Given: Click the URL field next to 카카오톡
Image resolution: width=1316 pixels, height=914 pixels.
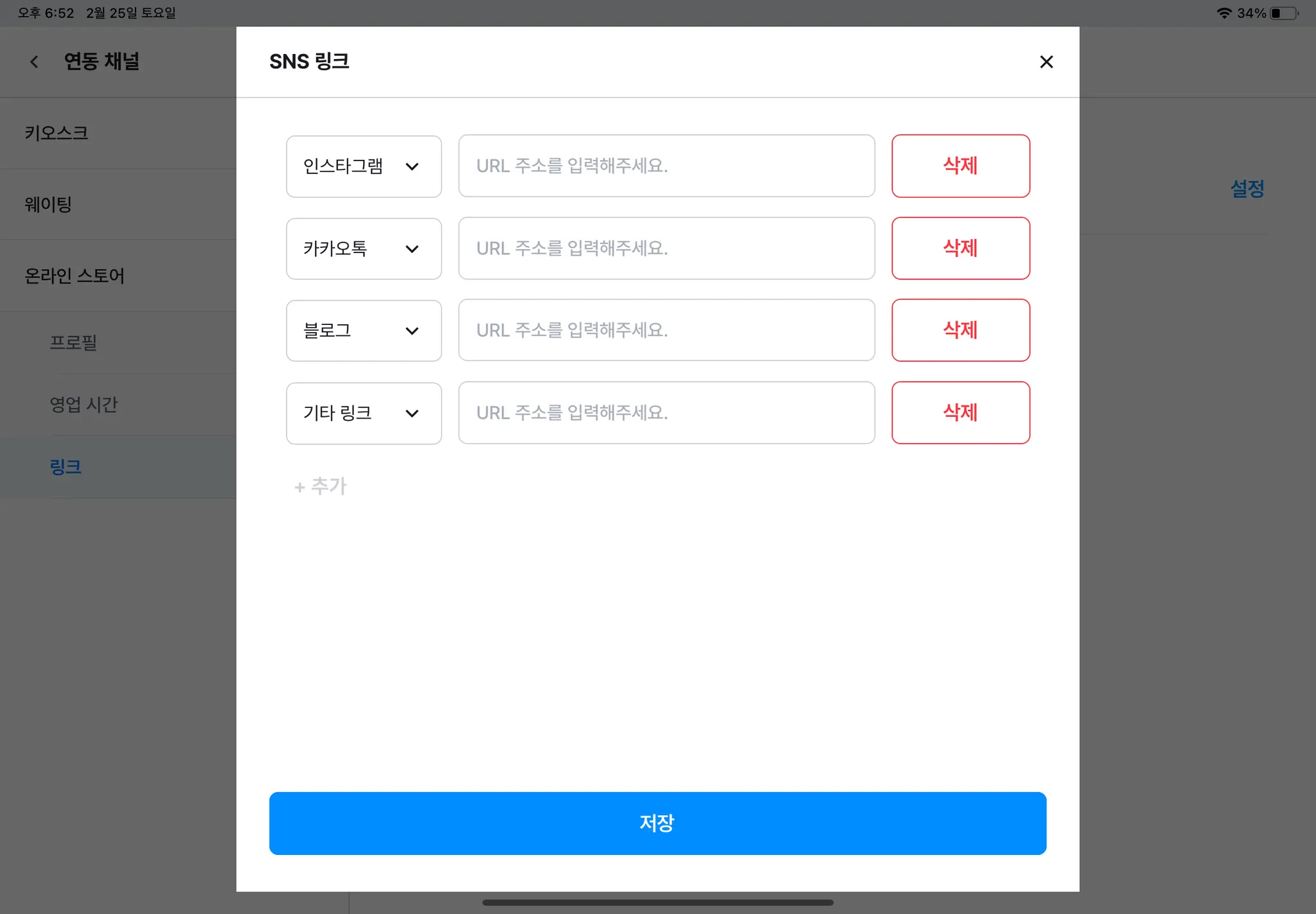Looking at the screenshot, I should 666,248.
